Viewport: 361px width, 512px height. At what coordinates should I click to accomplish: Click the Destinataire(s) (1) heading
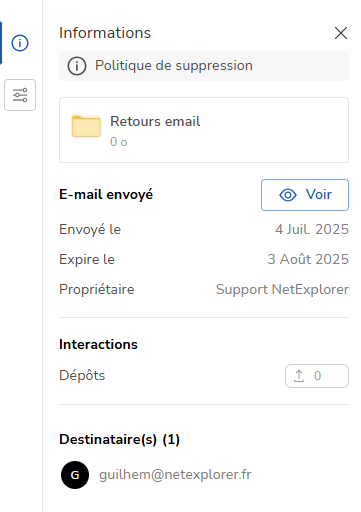119,440
